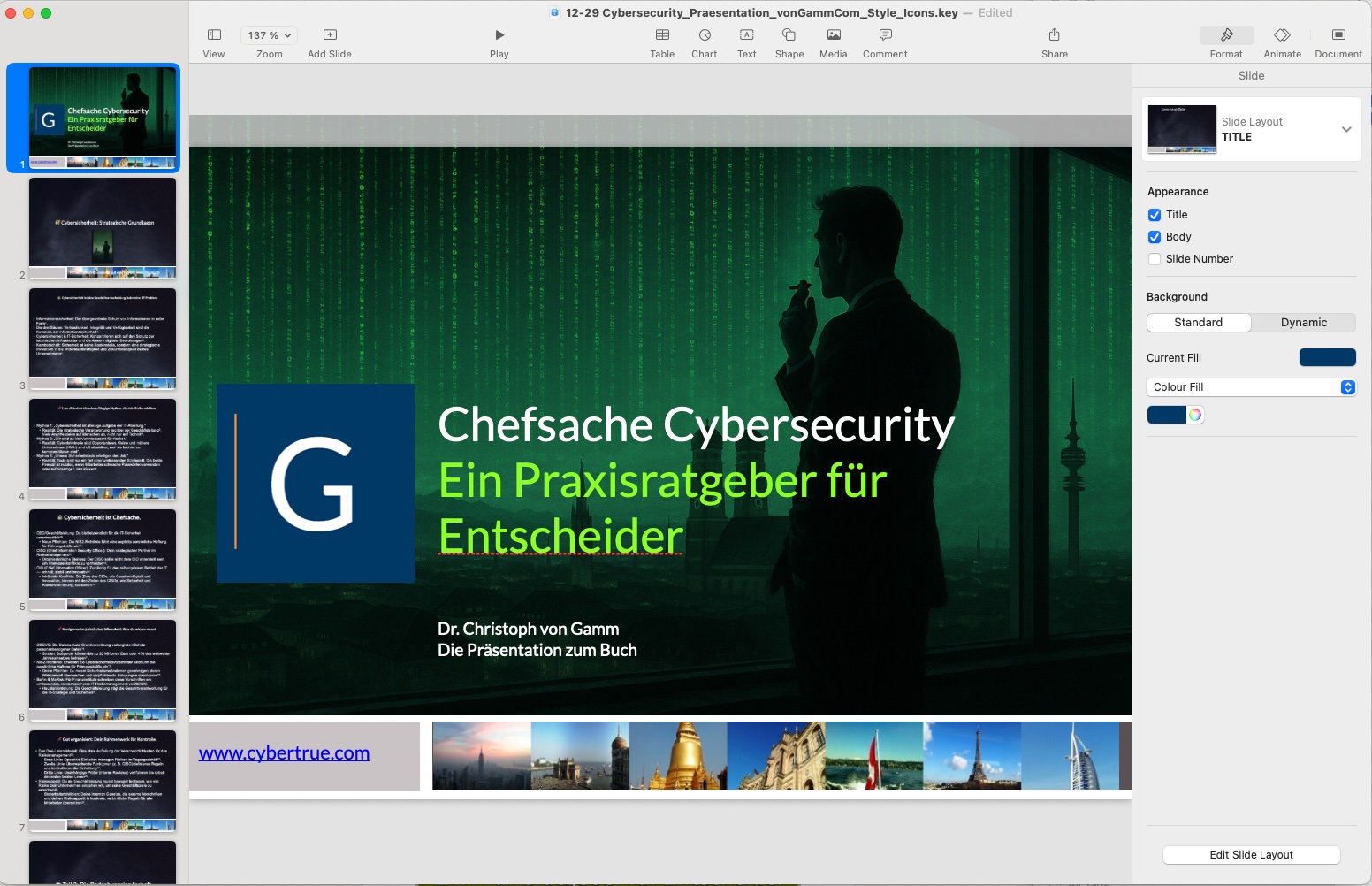Open the colour wheel picker
This screenshot has width=1372, height=886.
[x=1195, y=415]
